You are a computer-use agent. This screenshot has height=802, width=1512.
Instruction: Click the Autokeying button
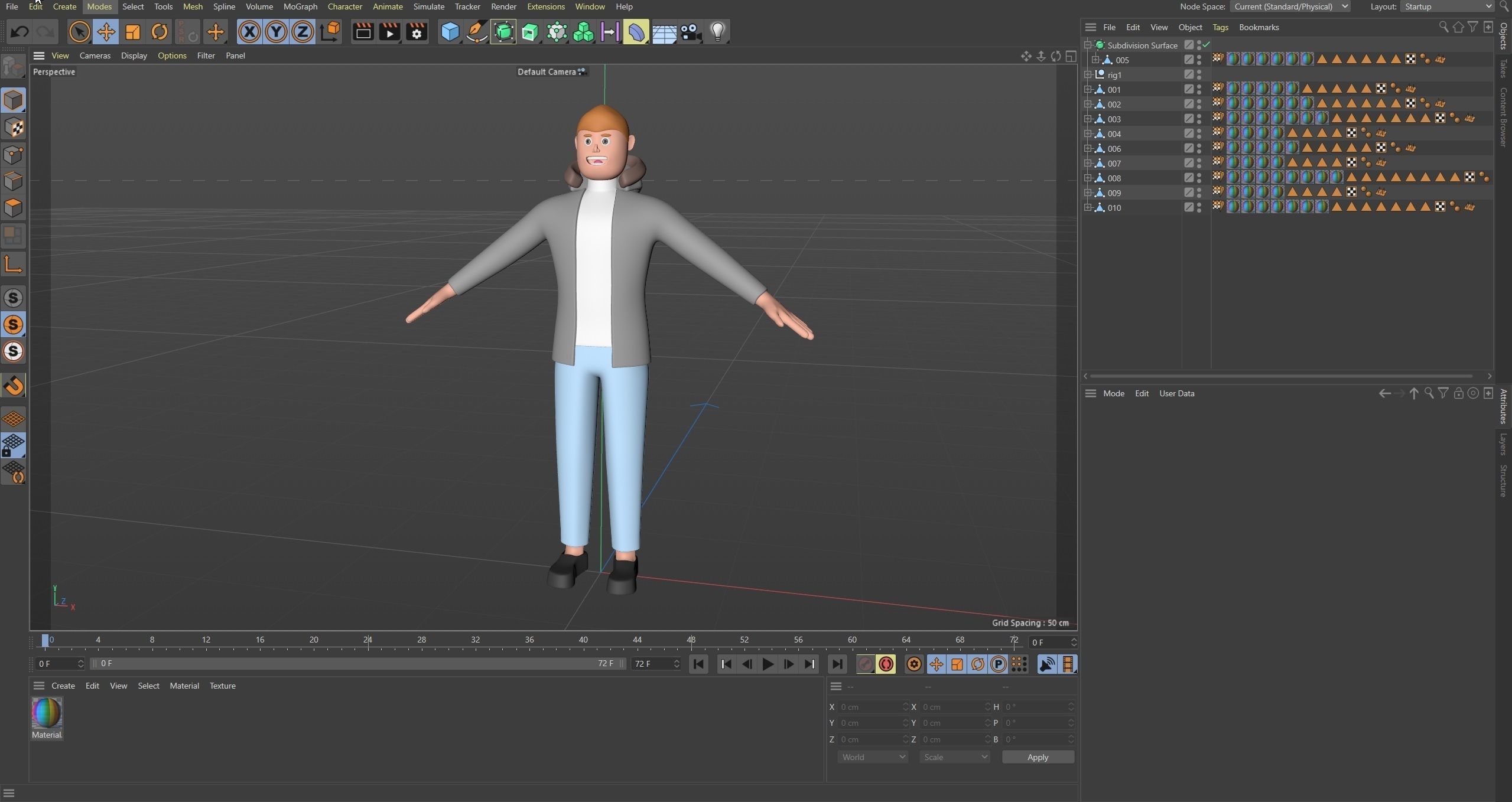tap(886, 664)
